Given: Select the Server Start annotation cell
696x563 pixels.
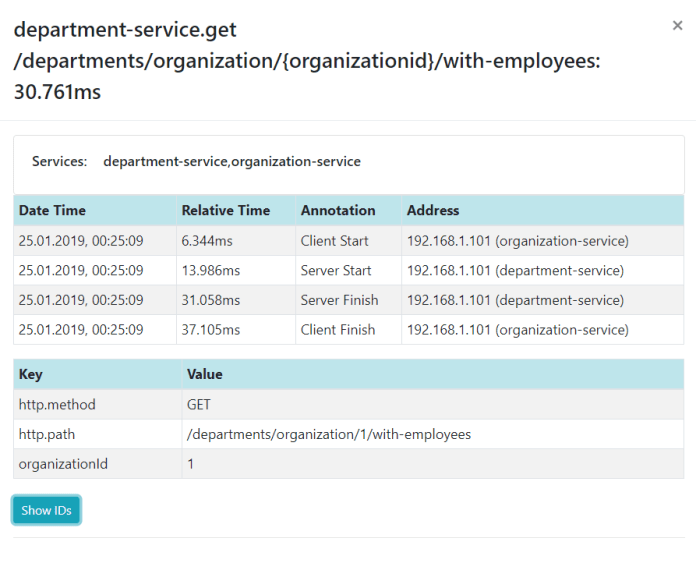Looking at the screenshot, I should click(335, 271).
